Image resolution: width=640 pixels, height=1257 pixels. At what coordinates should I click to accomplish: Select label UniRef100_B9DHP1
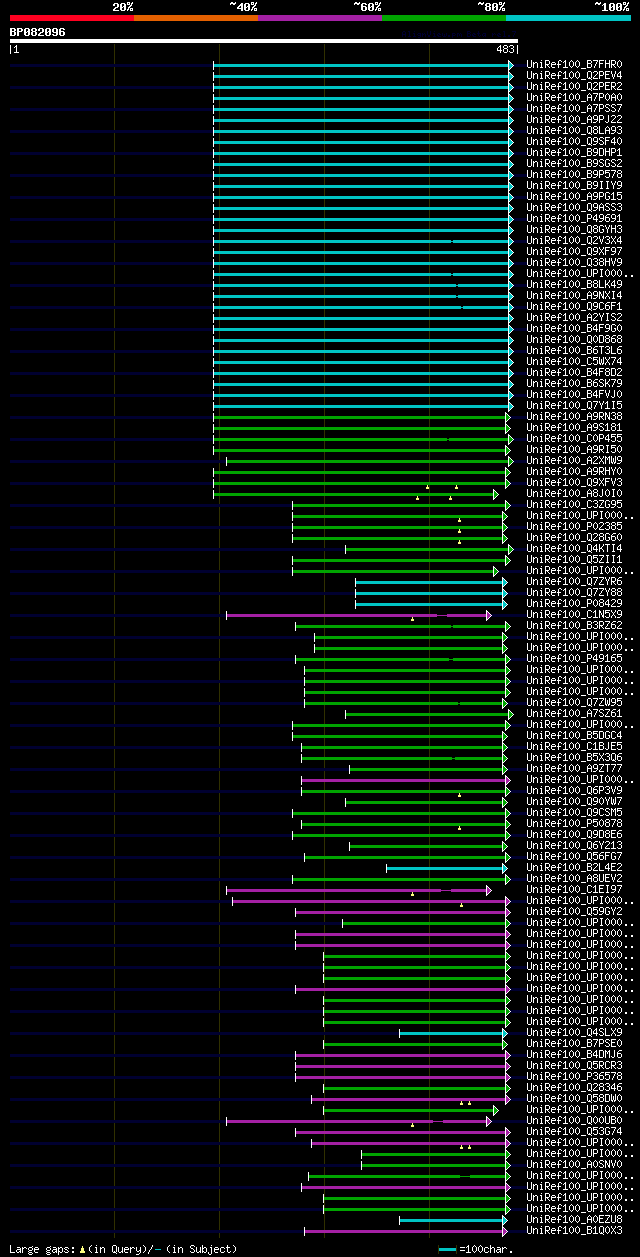pos(574,152)
